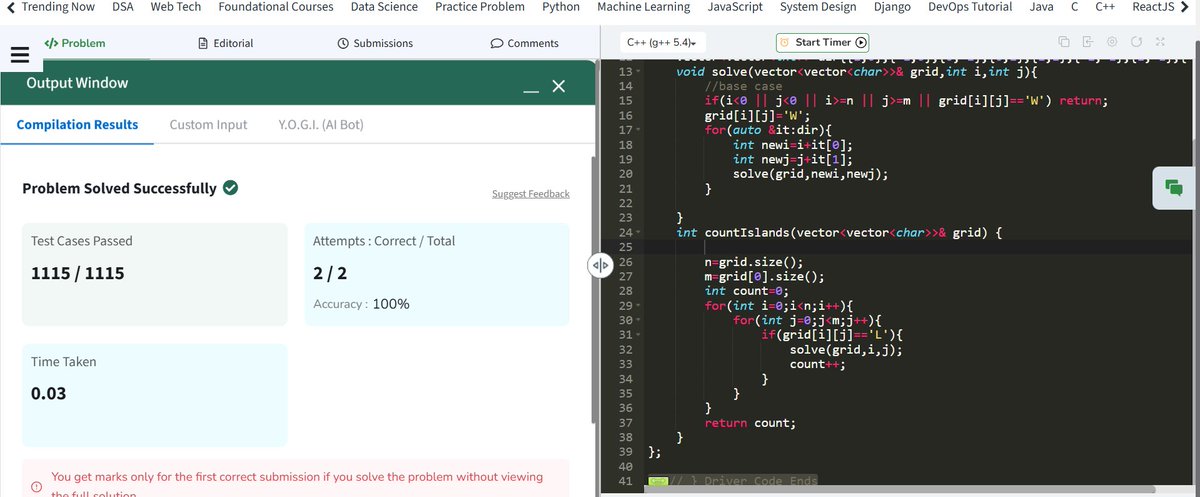Click the green chat bubble icon
This screenshot has height=497, width=1200.
point(1174,187)
